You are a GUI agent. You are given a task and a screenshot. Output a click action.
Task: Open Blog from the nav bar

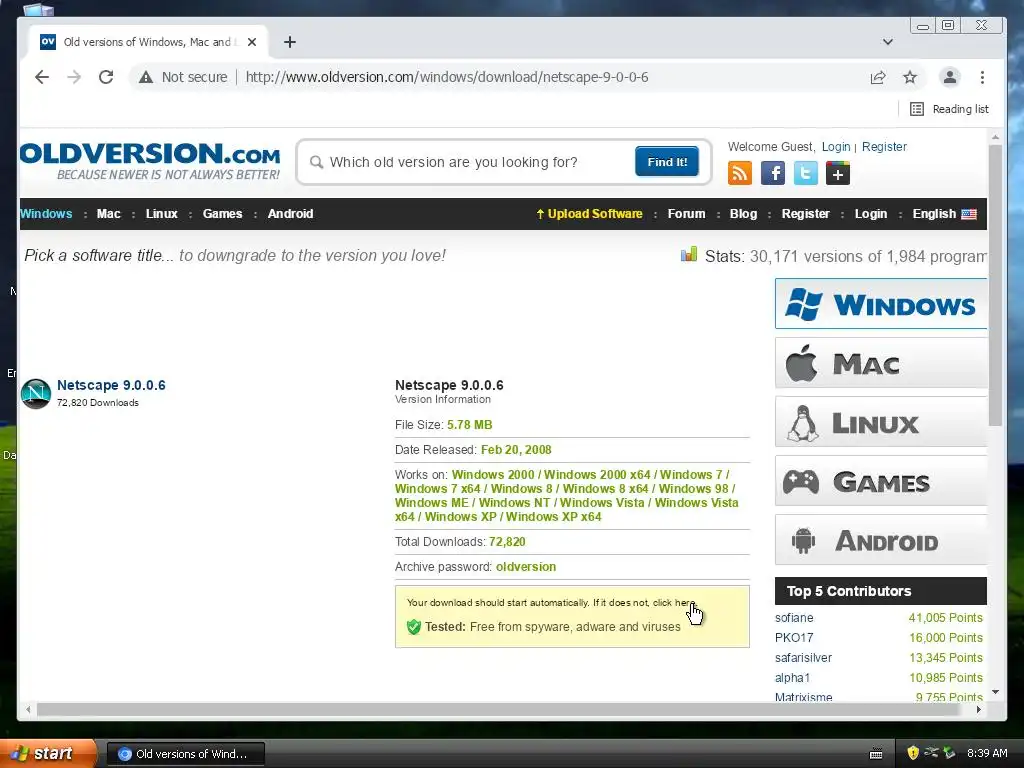pyautogui.click(x=743, y=214)
